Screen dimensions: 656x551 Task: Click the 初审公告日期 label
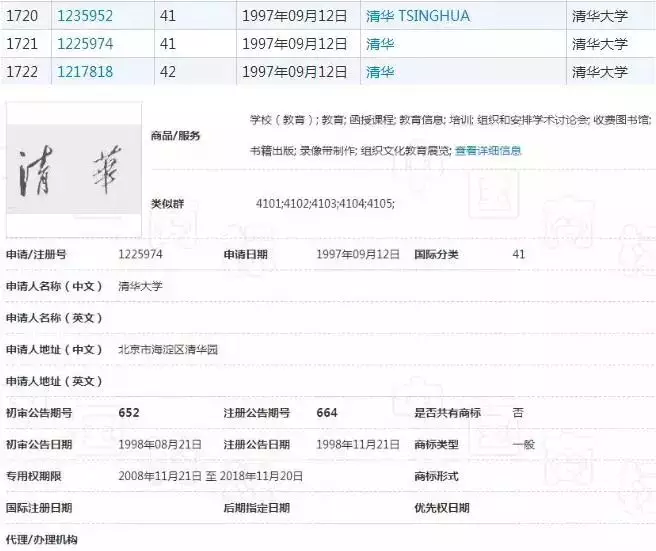coord(39,444)
